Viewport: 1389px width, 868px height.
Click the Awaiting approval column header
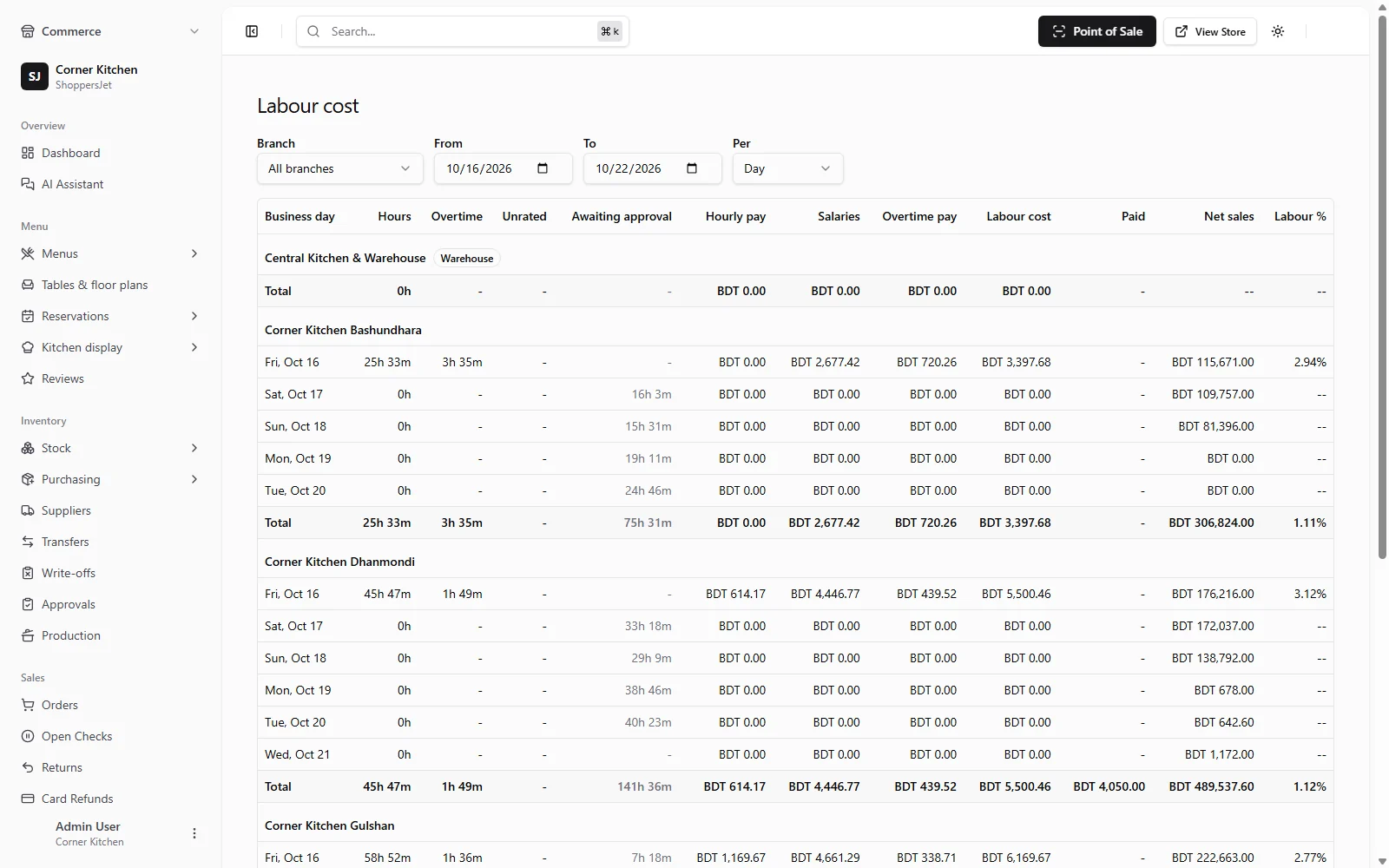(622, 216)
